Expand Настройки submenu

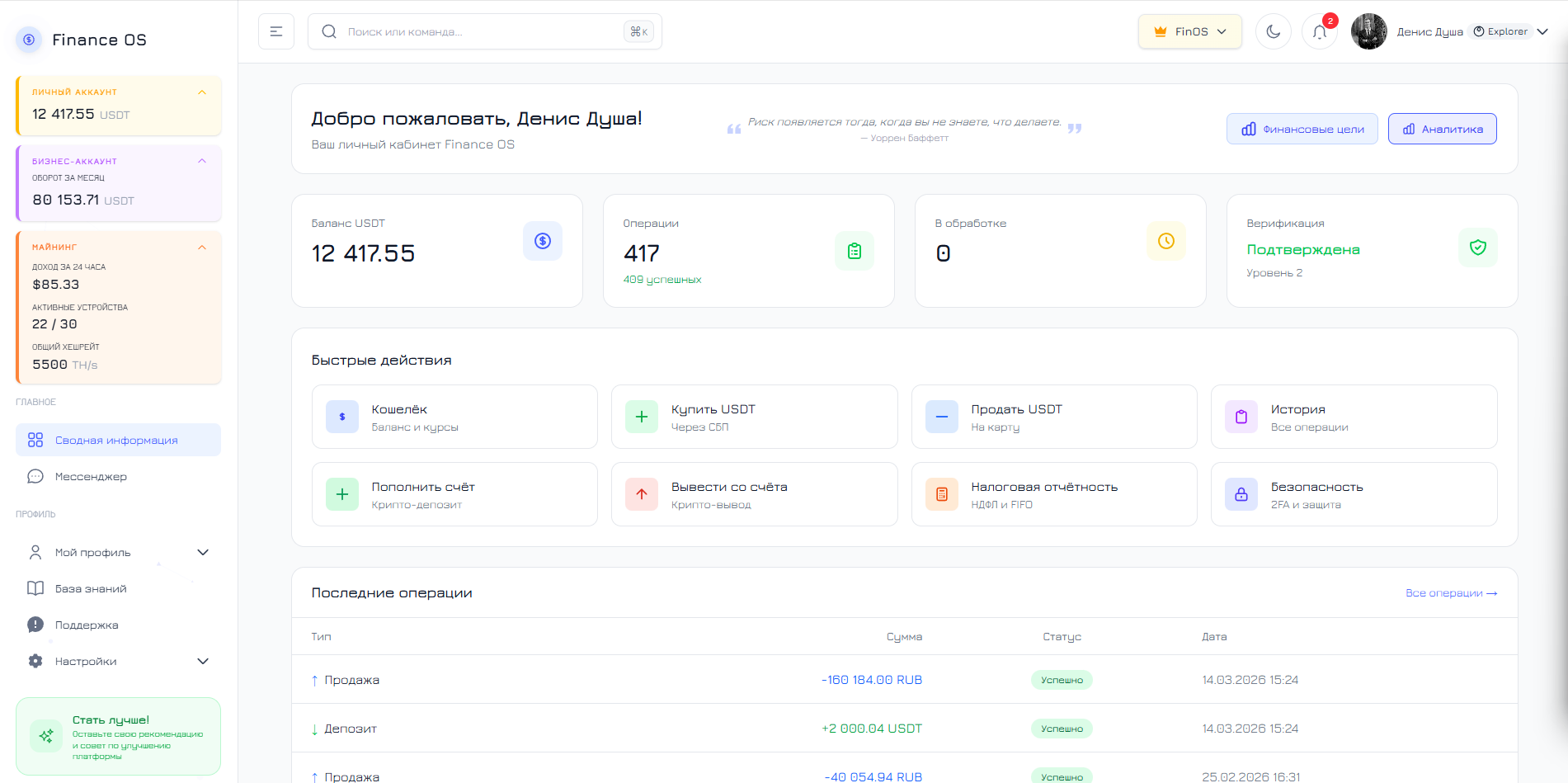(203, 661)
